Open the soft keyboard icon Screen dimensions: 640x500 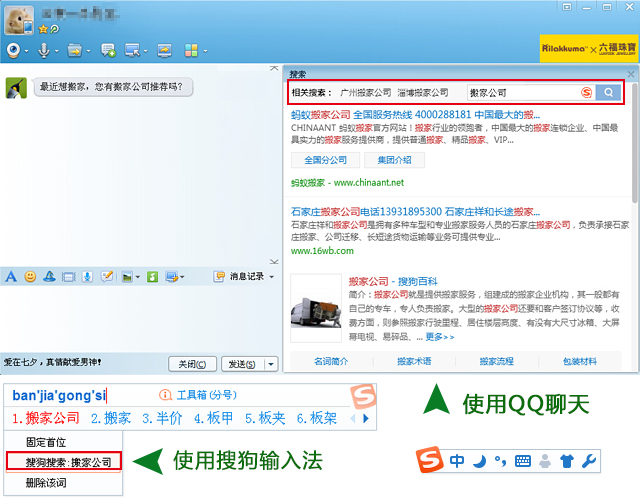(x=523, y=461)
